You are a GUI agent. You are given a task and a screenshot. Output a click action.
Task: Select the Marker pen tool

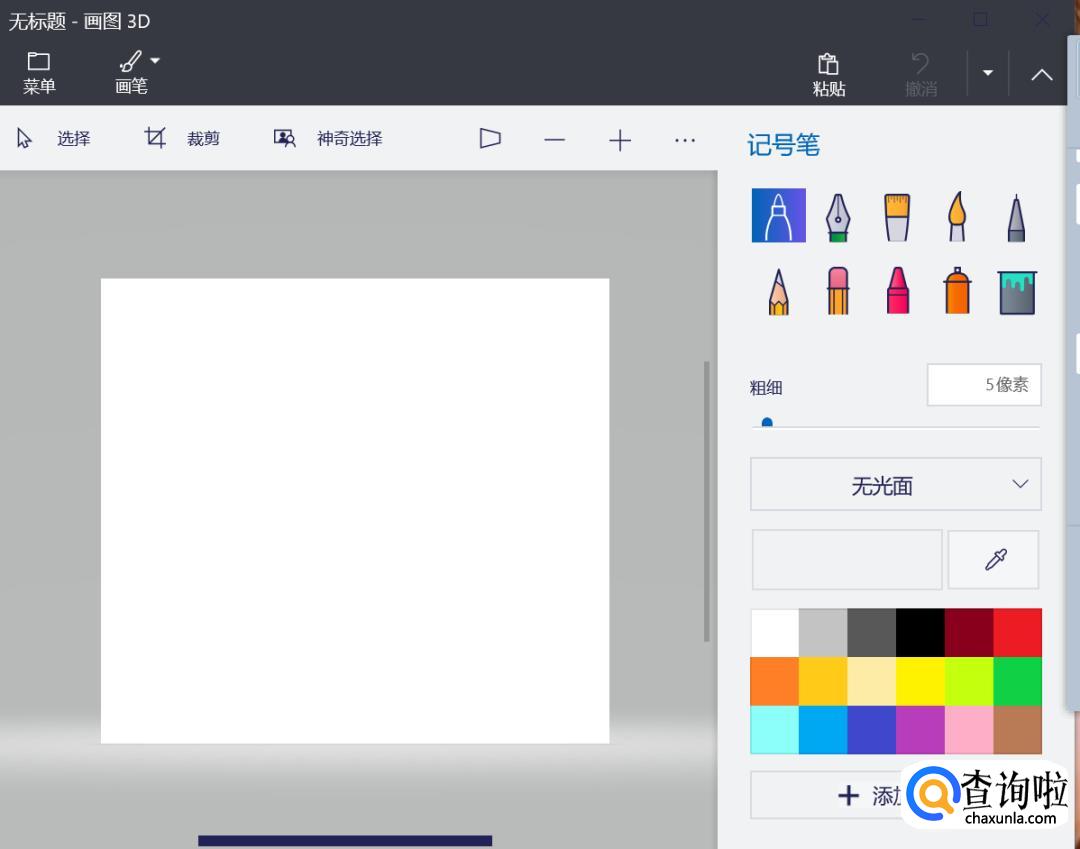(778, 216)
